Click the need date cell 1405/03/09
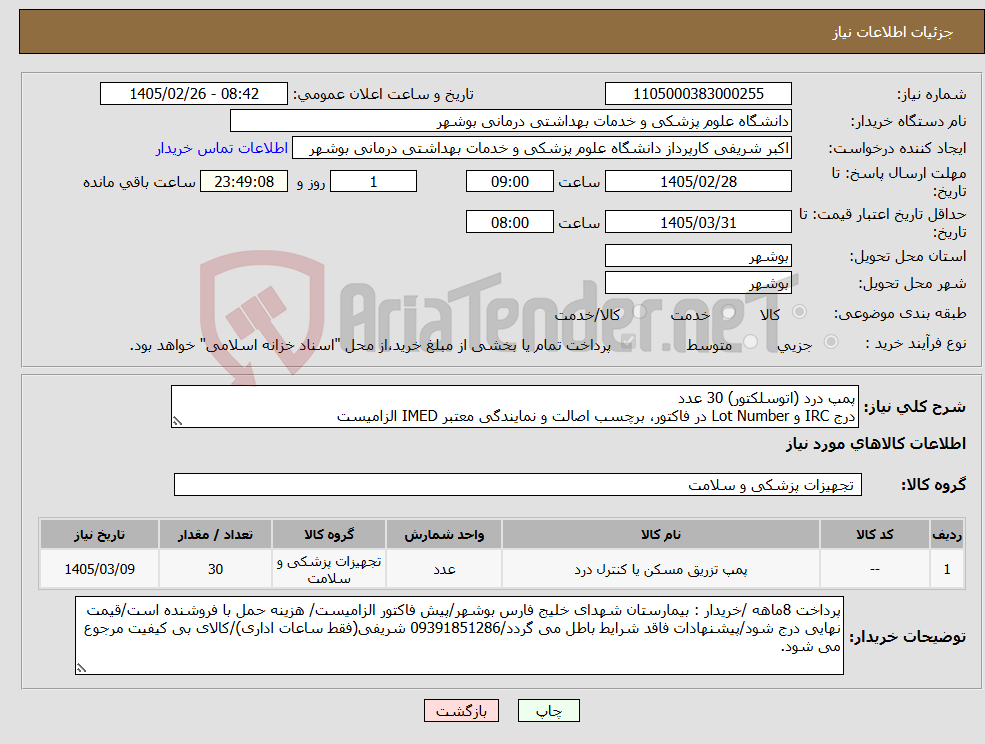 click(99, 569)
